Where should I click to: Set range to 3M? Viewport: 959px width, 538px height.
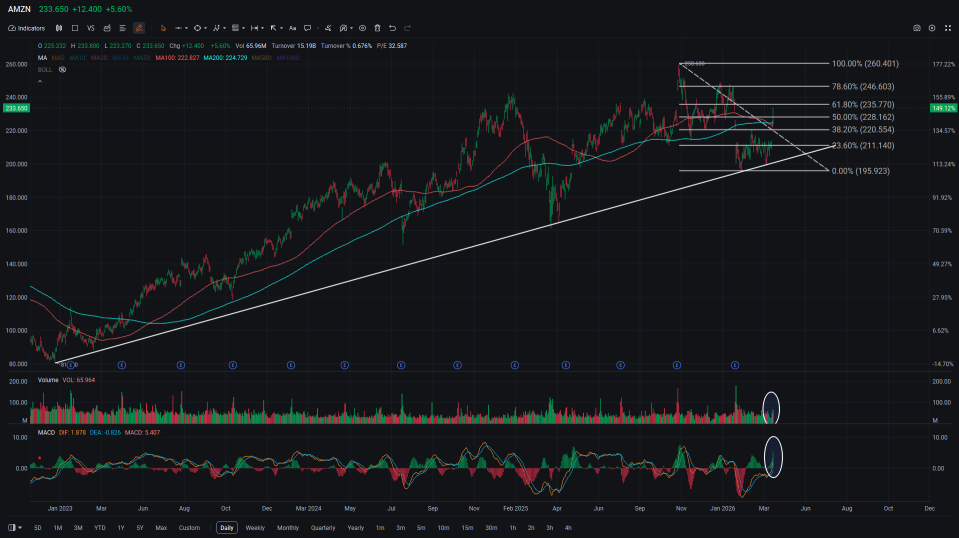(x=78, y=528)
